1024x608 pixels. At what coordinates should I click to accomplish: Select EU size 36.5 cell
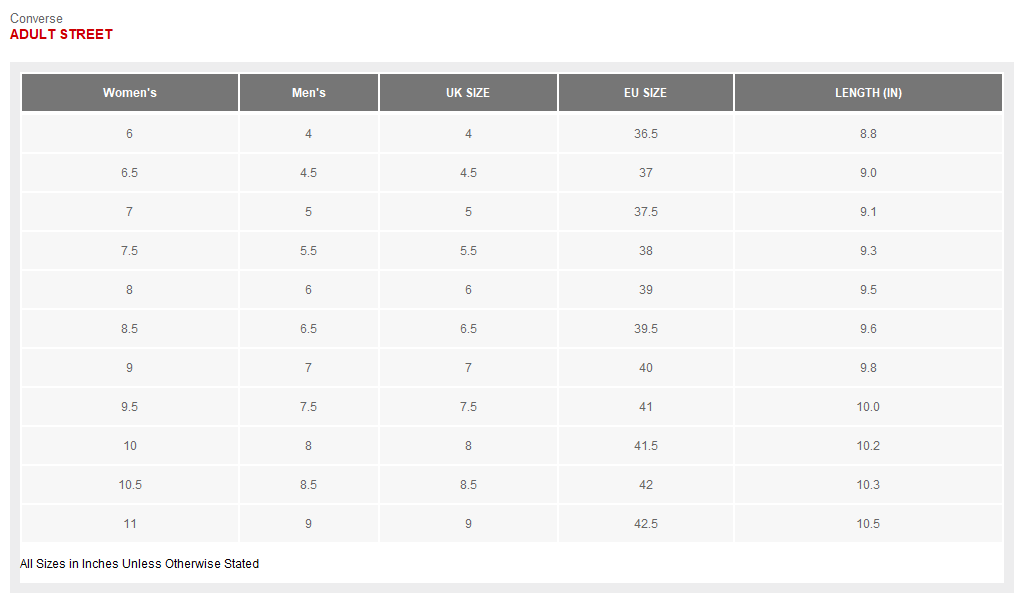coord(646,134)
